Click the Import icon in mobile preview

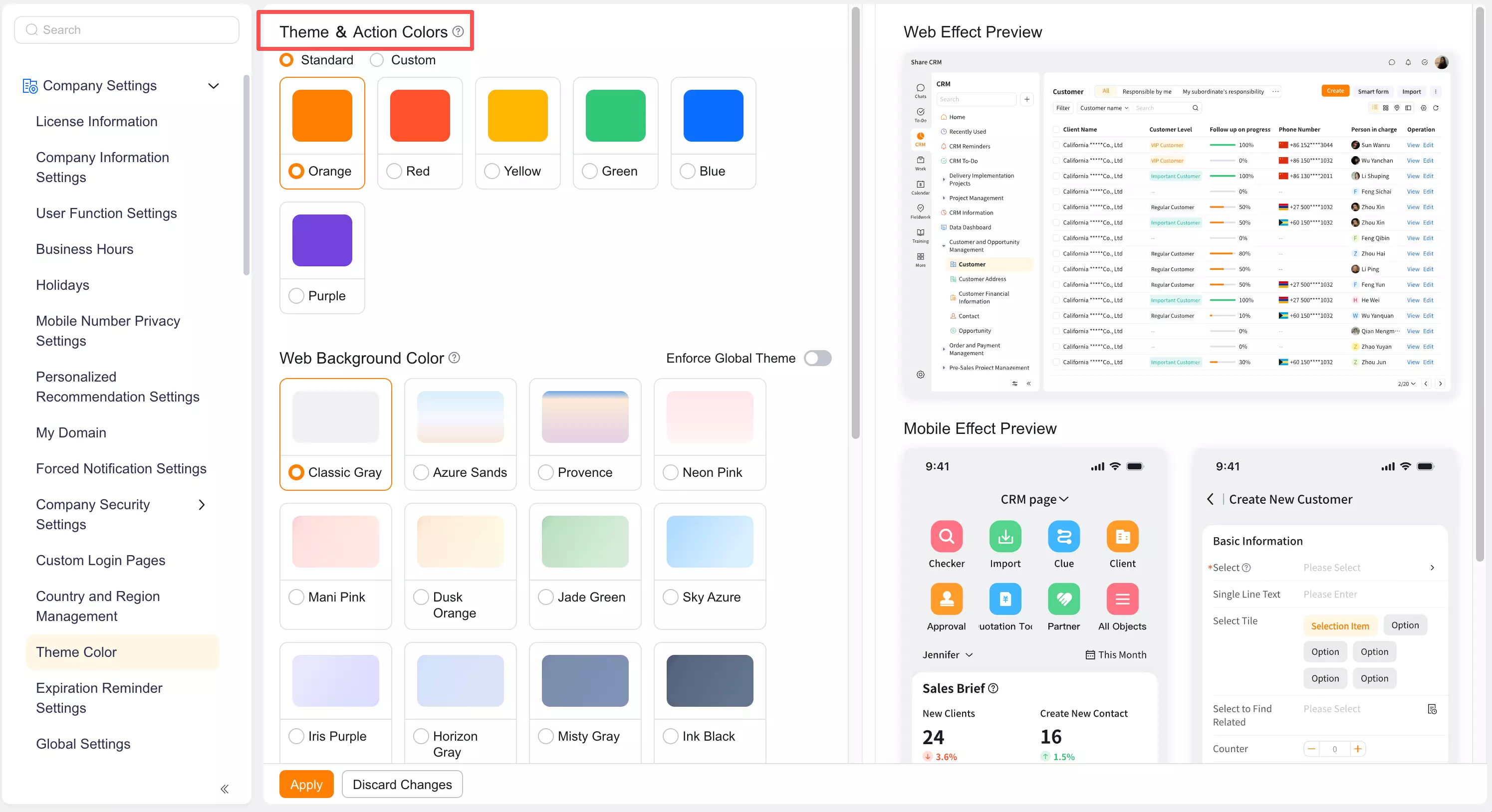[x=1005, y=537]
